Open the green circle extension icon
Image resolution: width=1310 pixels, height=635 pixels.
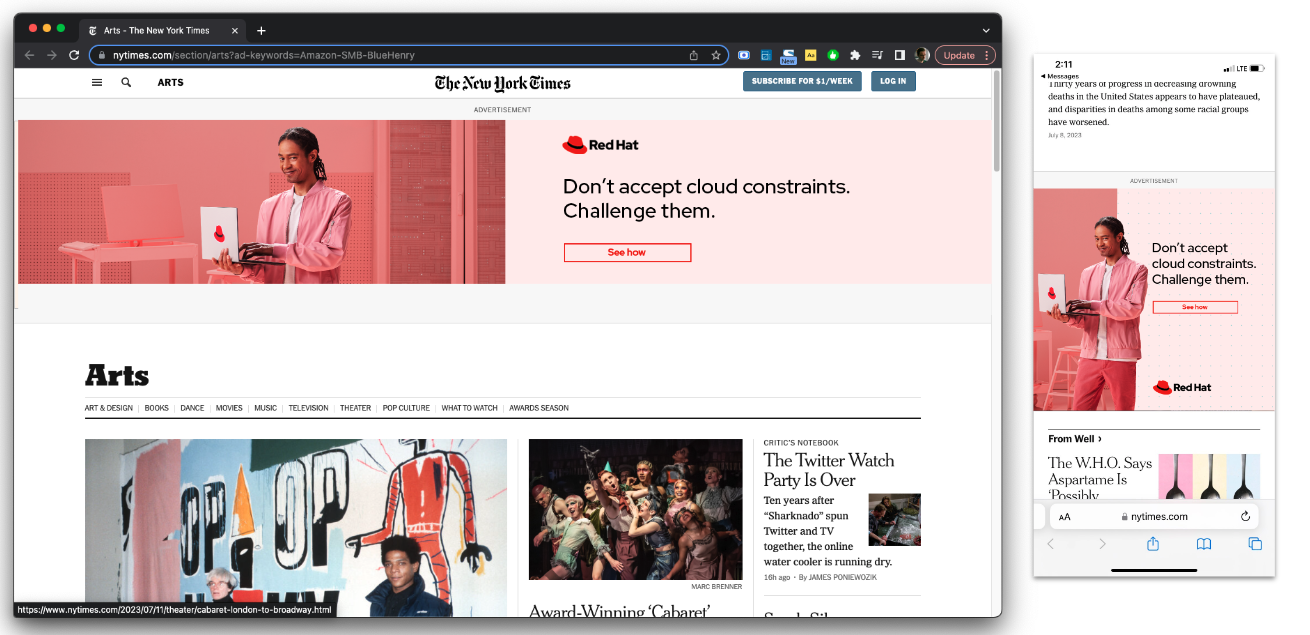tap(832, 55)
